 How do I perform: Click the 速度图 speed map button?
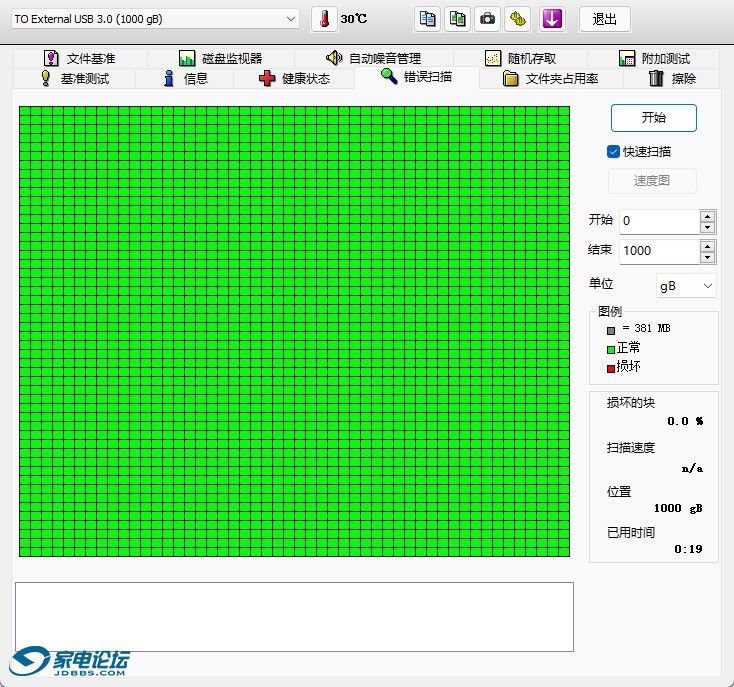point(652,180)
